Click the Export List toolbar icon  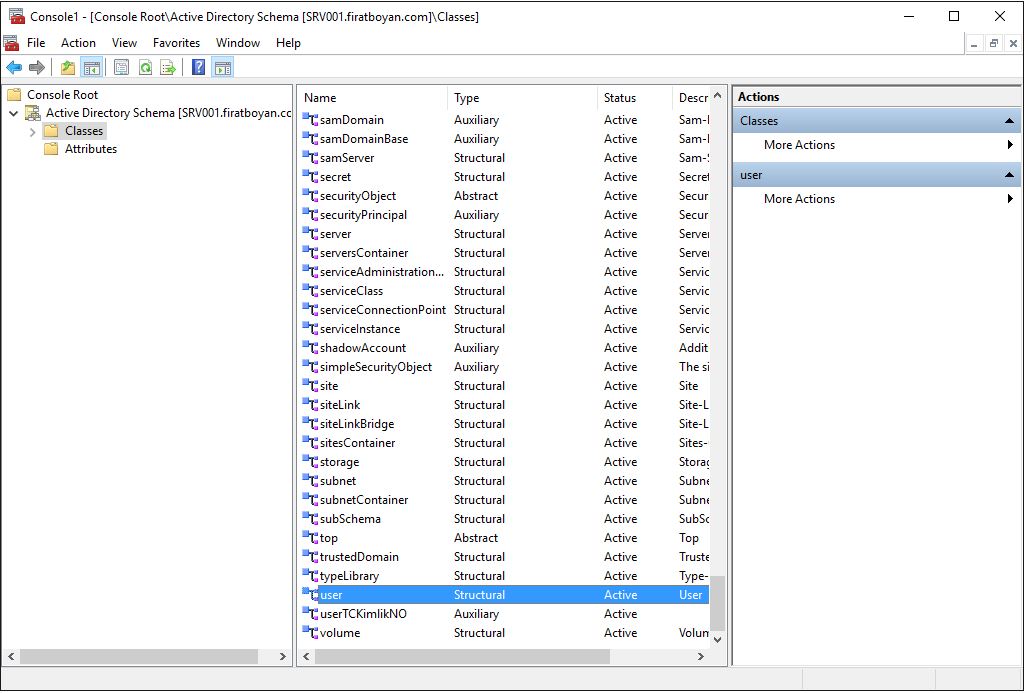point(168,67)
